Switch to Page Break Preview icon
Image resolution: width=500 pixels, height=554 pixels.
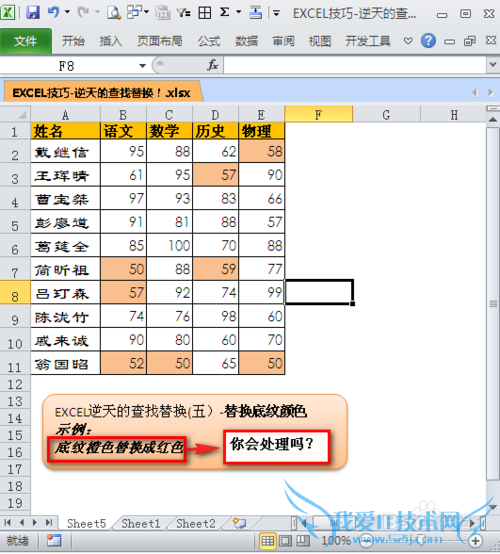(x=303, y=541)
